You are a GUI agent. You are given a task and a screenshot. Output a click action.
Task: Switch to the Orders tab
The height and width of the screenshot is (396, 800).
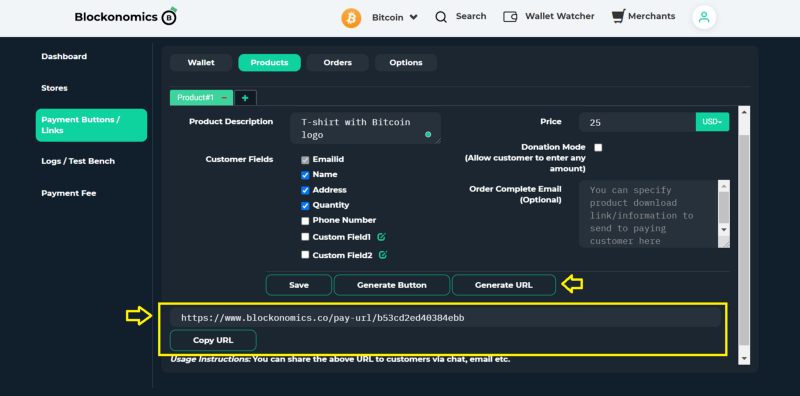coord(338,63)
